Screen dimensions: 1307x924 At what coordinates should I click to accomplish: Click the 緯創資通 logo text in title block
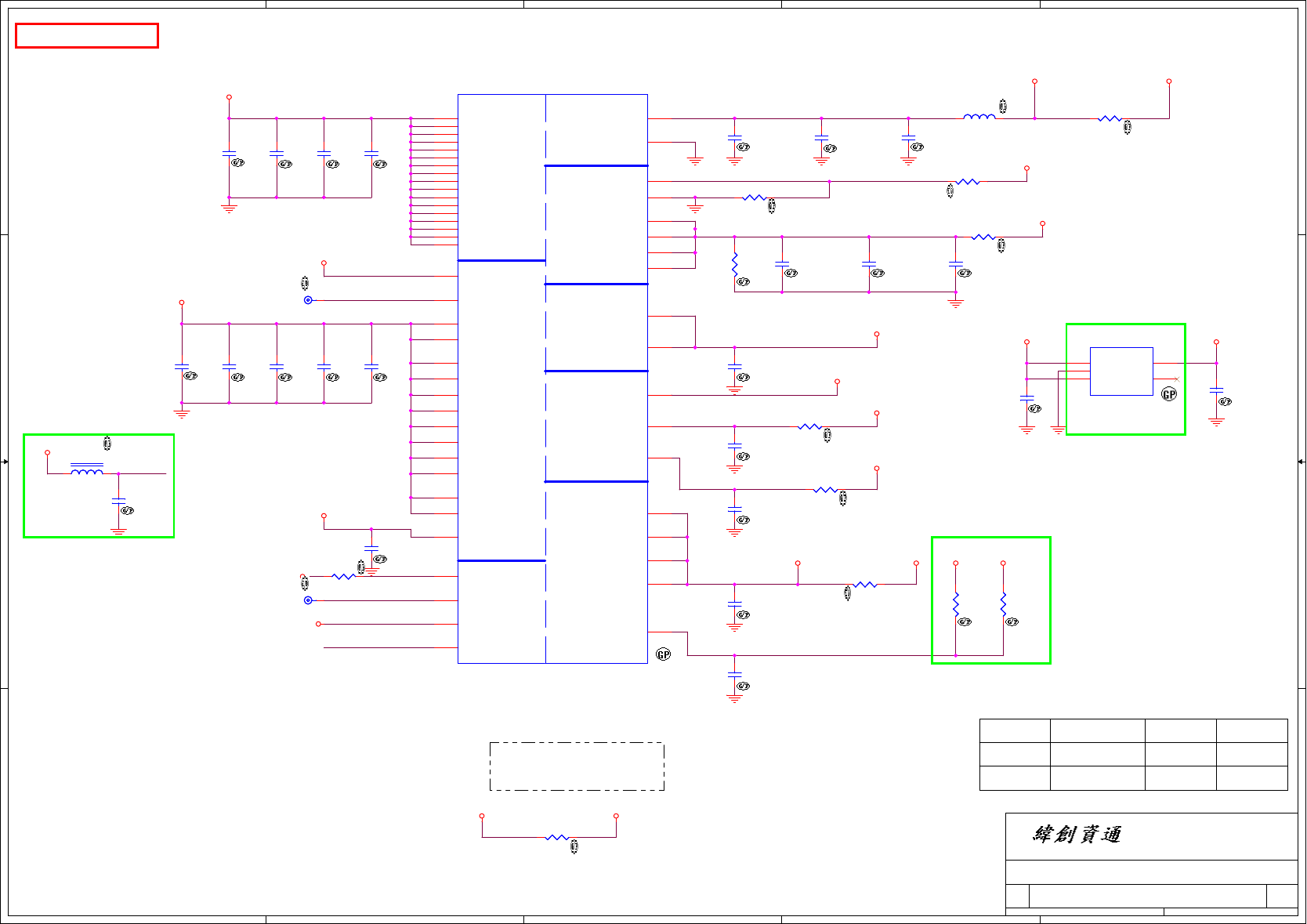coord(1077,835)
